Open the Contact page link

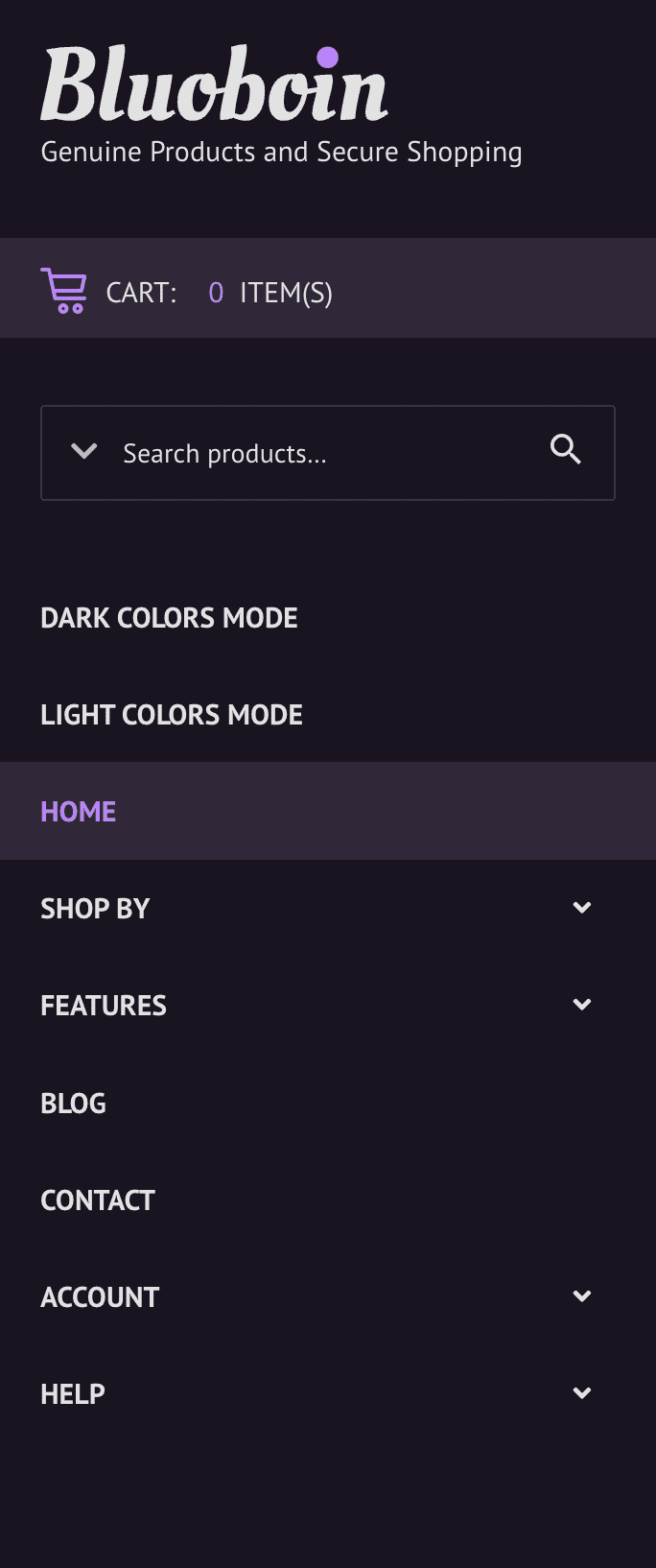click(98, 1200)
